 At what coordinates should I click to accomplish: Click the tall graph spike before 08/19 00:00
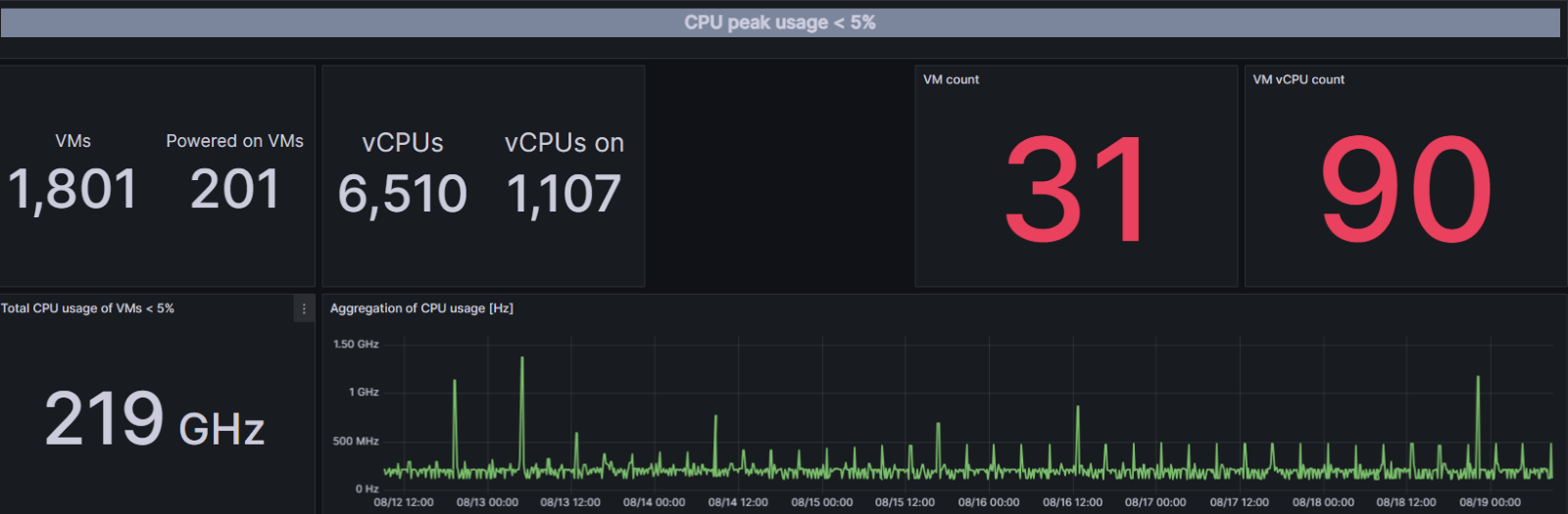coord(1478,380)
